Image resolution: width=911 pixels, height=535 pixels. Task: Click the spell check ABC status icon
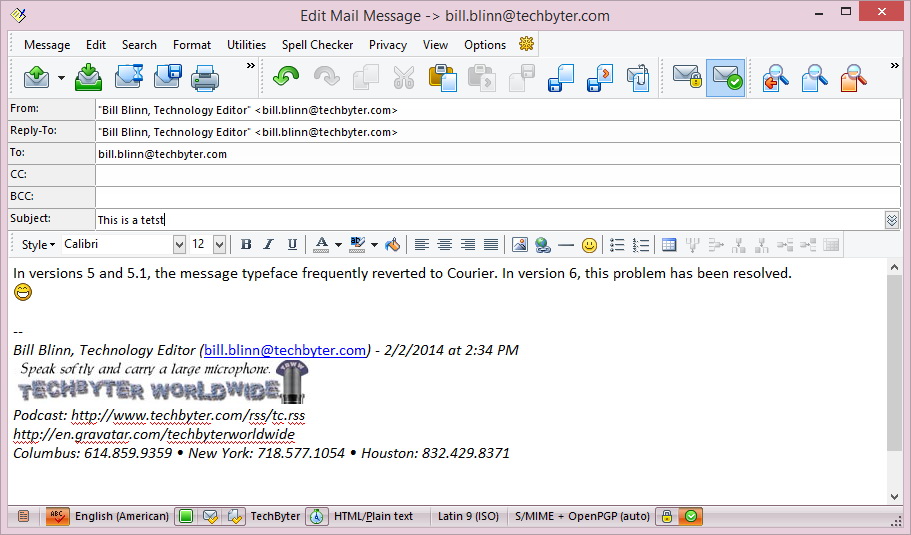[x=58, y=516]
